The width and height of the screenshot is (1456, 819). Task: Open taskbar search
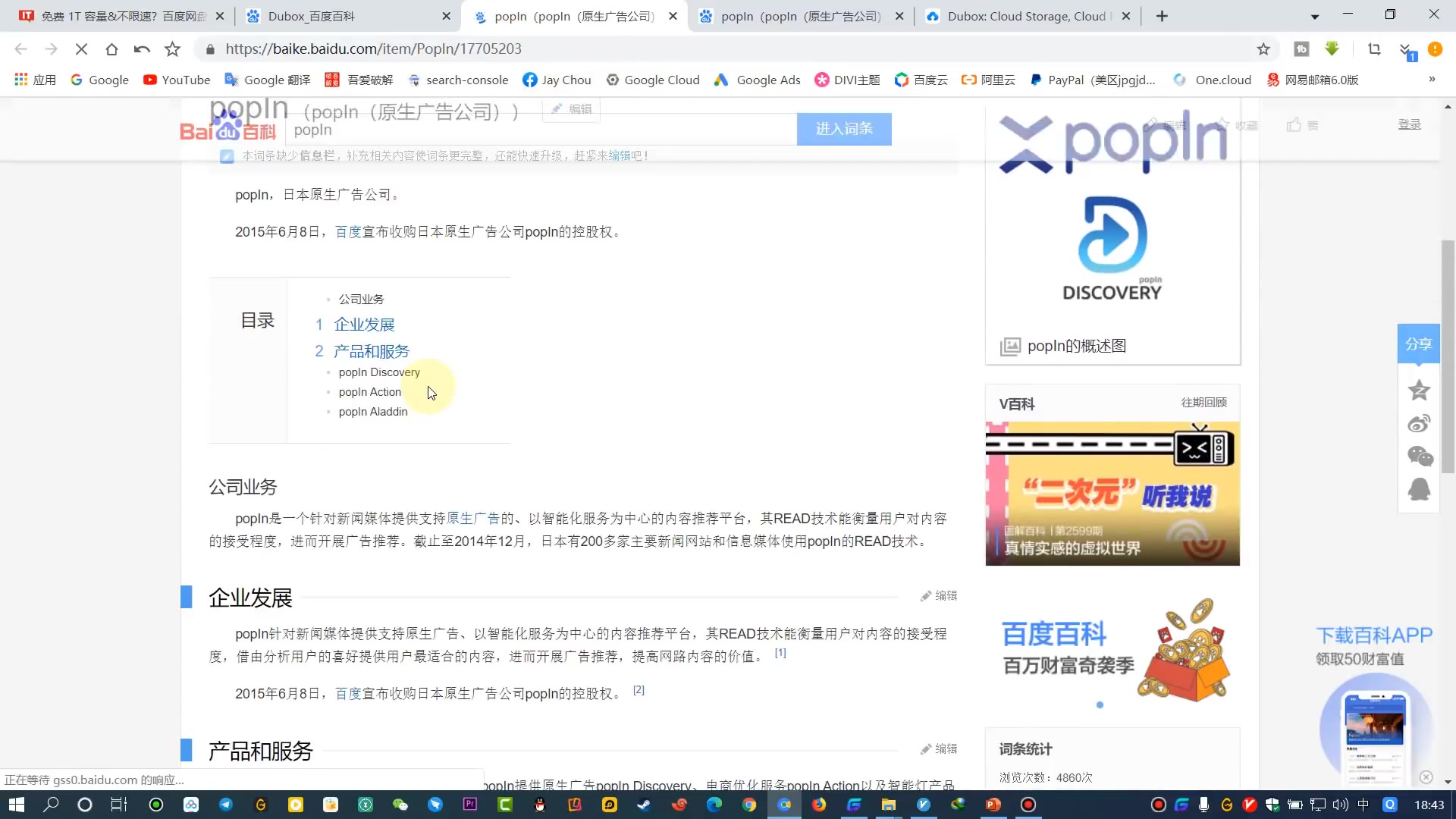tap(51, 805)
